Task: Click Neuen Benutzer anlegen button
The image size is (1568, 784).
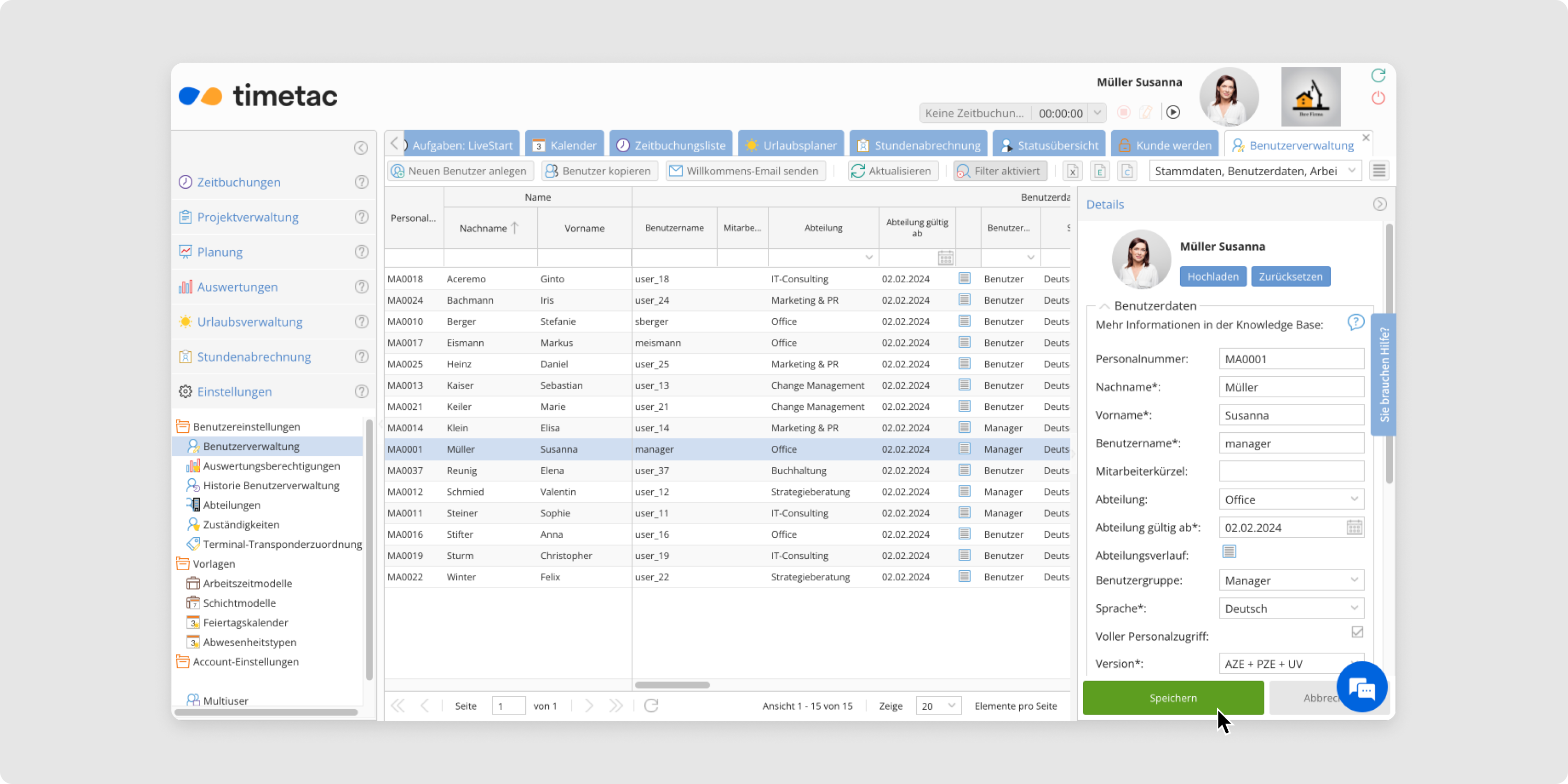Action: pos(460,171)
